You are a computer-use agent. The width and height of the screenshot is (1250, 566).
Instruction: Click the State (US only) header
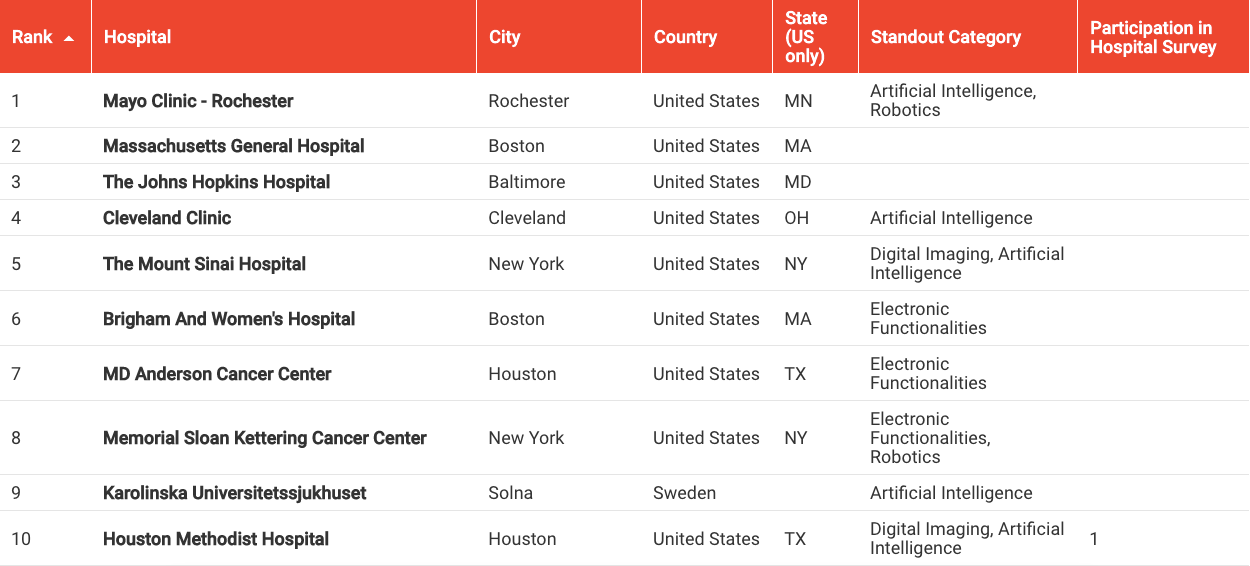806,37
